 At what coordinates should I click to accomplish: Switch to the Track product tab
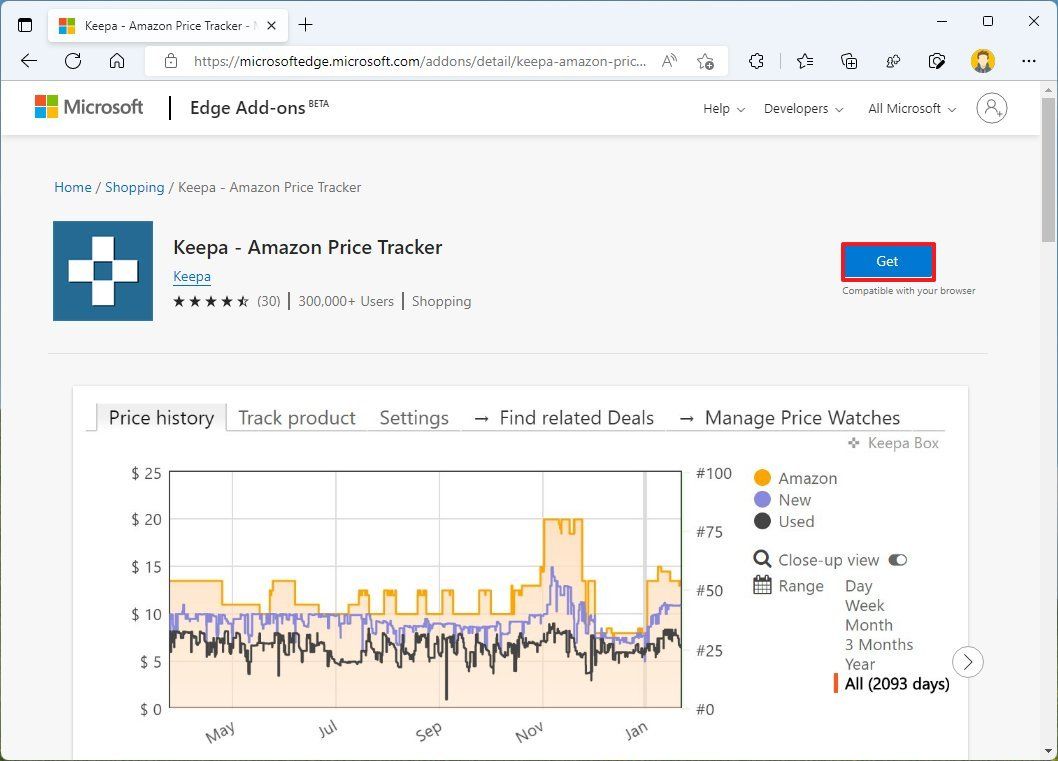tap(296, 417)
